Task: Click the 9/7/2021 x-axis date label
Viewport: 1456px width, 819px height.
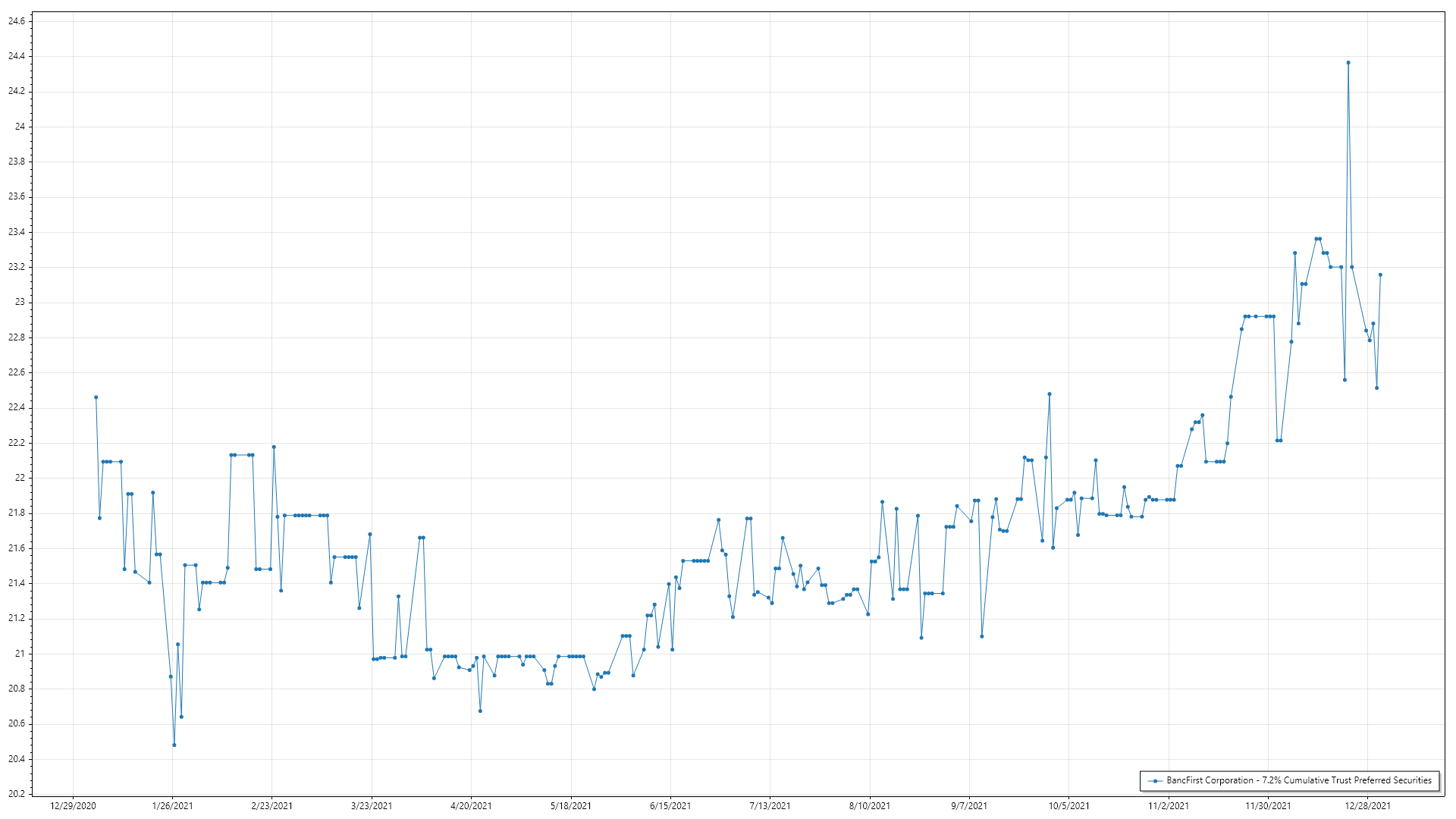Action: (969, 806)
